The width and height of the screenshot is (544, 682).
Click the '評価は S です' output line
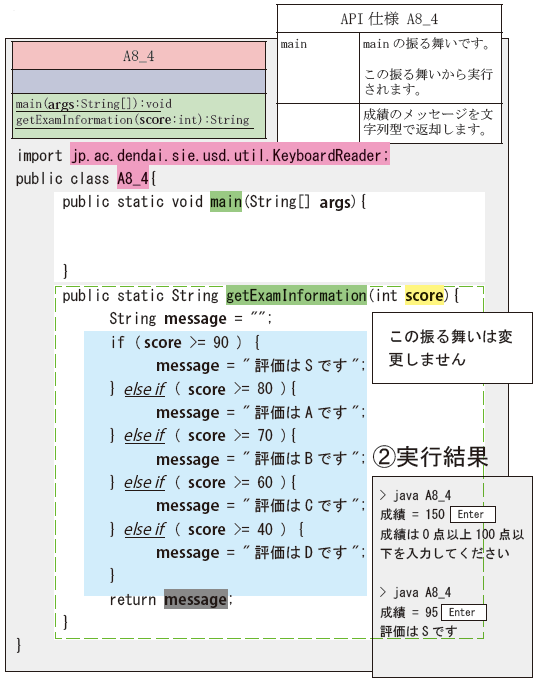point(419,631)
